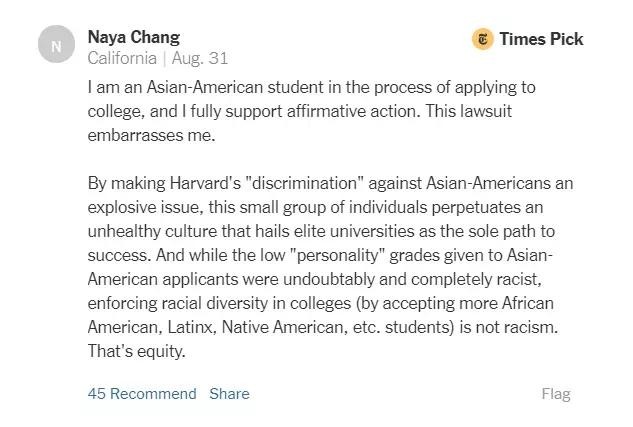Click the Times Pick gold T badge

pyautogui.click(x=482, y=39)
